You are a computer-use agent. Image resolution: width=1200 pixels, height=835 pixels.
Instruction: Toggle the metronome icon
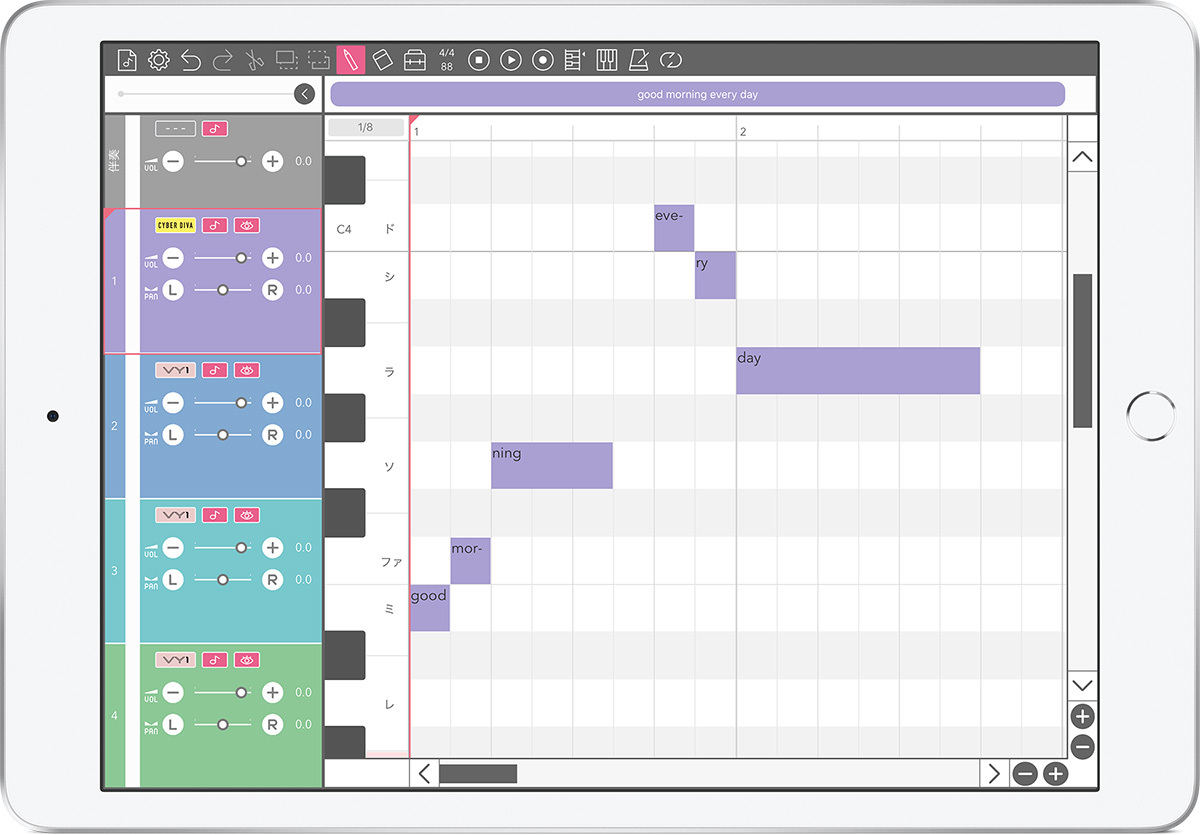pyautogui.click(x=638, y=61)
